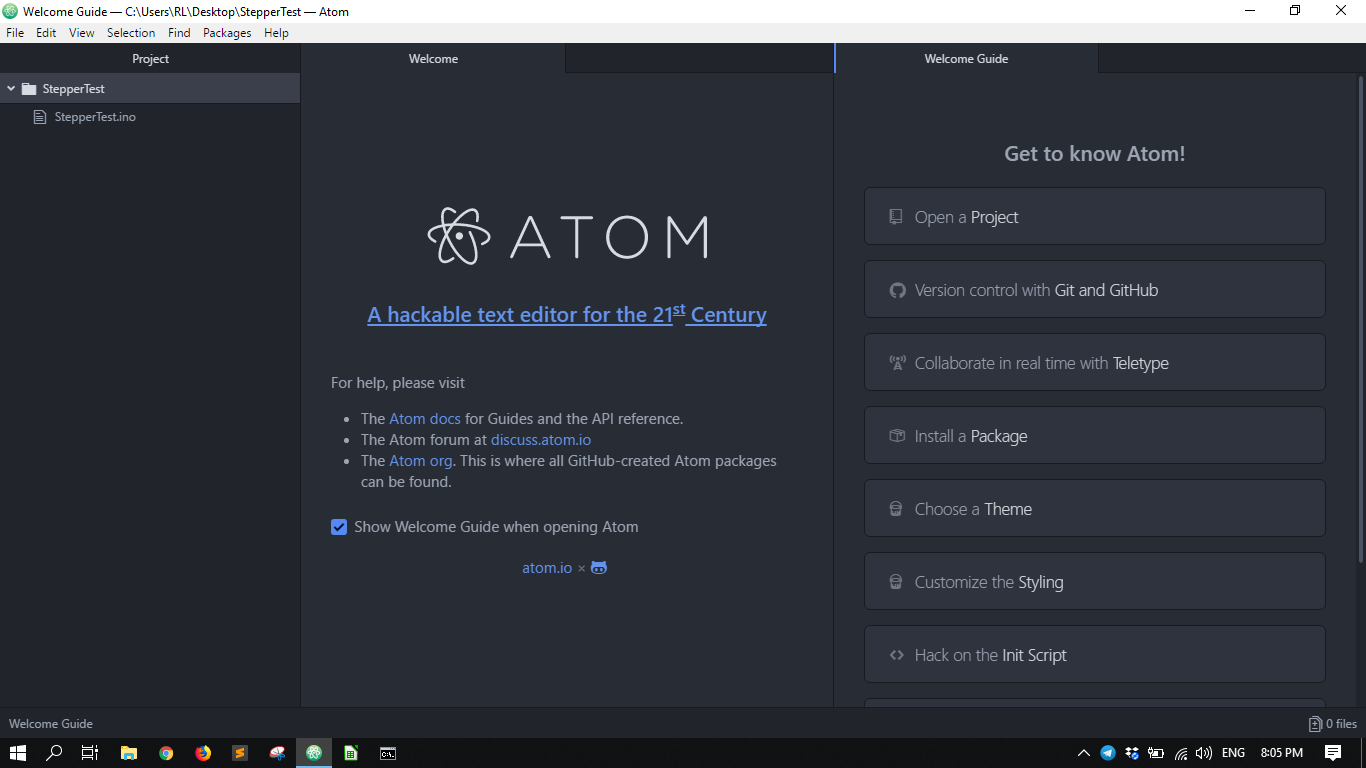Click the StepperTest folder icon in the tree
Viewport: 1366px width, 768px height.
point(29,89)
